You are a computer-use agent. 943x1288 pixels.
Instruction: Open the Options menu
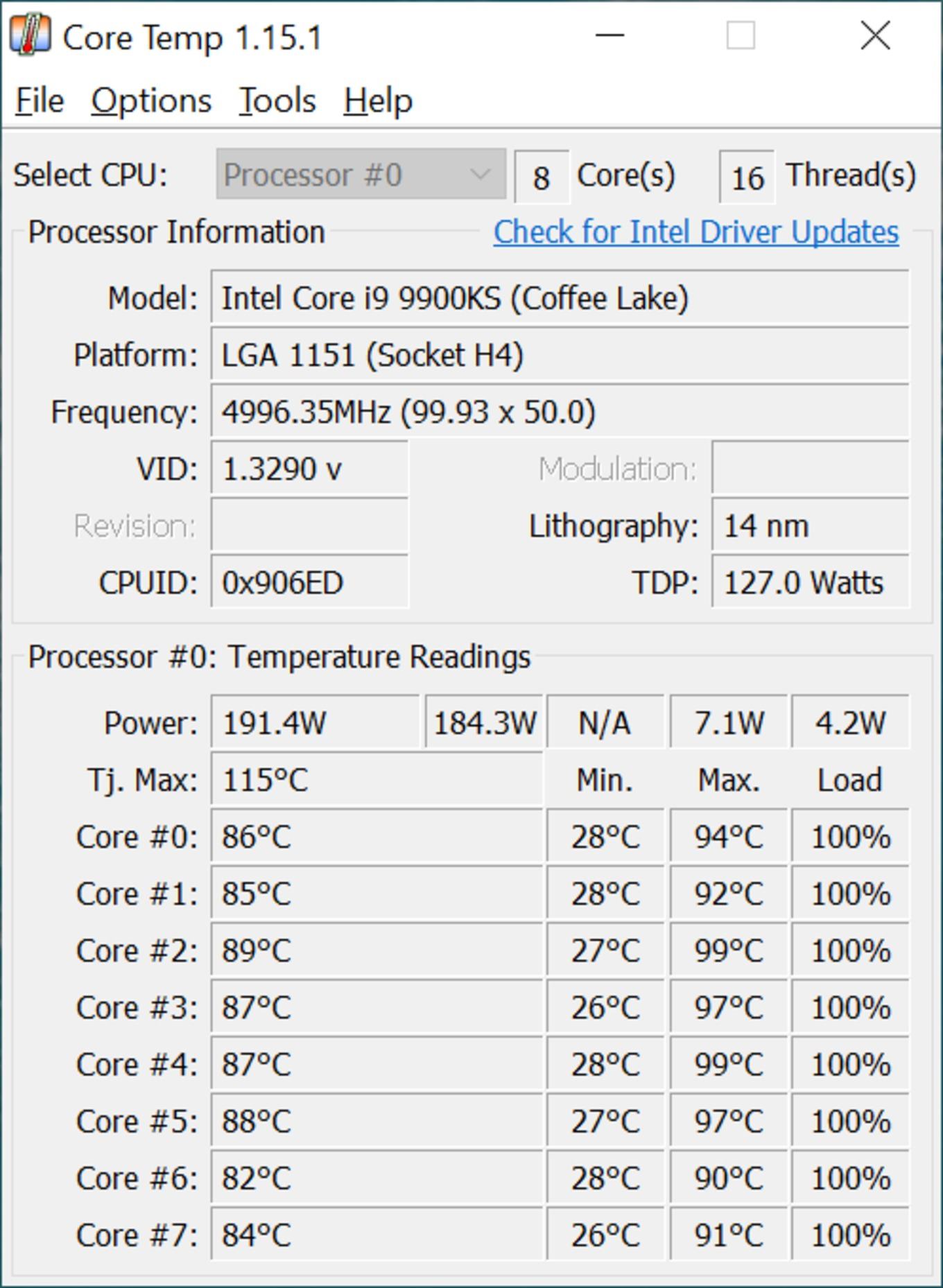(x=151, y=101)
